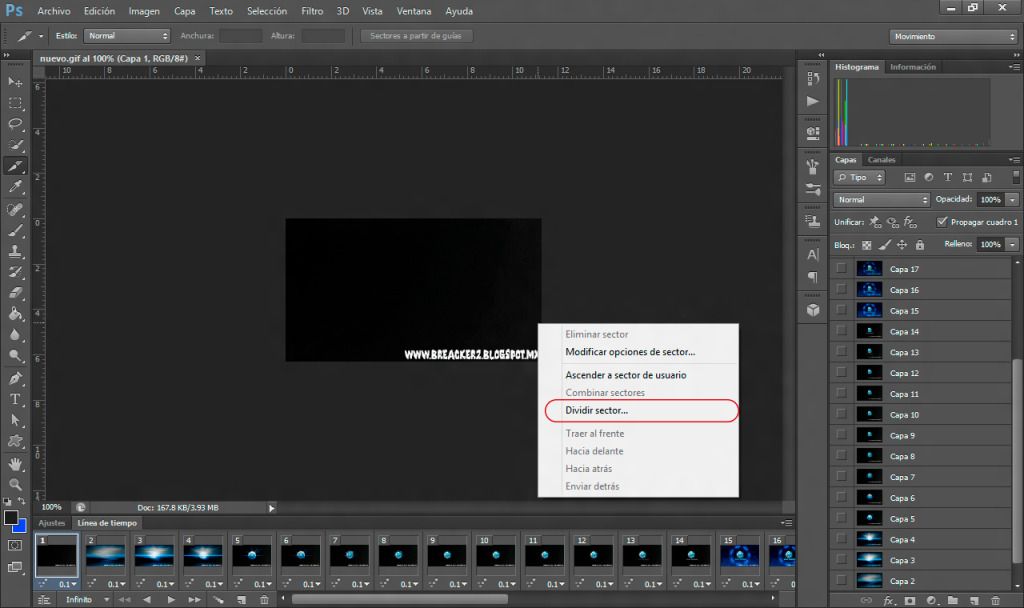Click the tween animation frames icon
Image resolution: width=1024 pixels, height=608 pixels.
[x=218, y=600]
